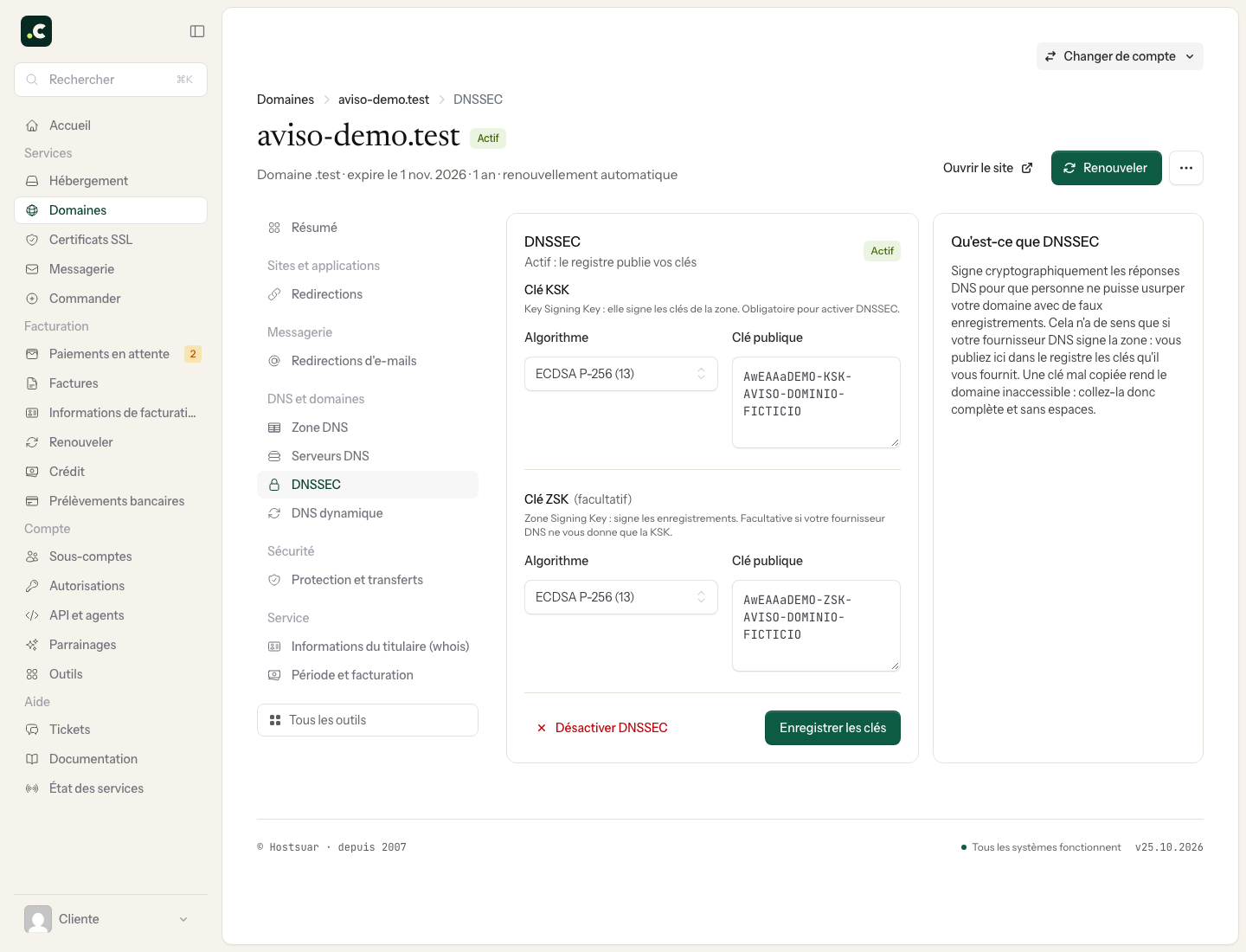1246x952 pixels.
Task: Open Paiements en attente in sidebar
Action: click(111, 354)
